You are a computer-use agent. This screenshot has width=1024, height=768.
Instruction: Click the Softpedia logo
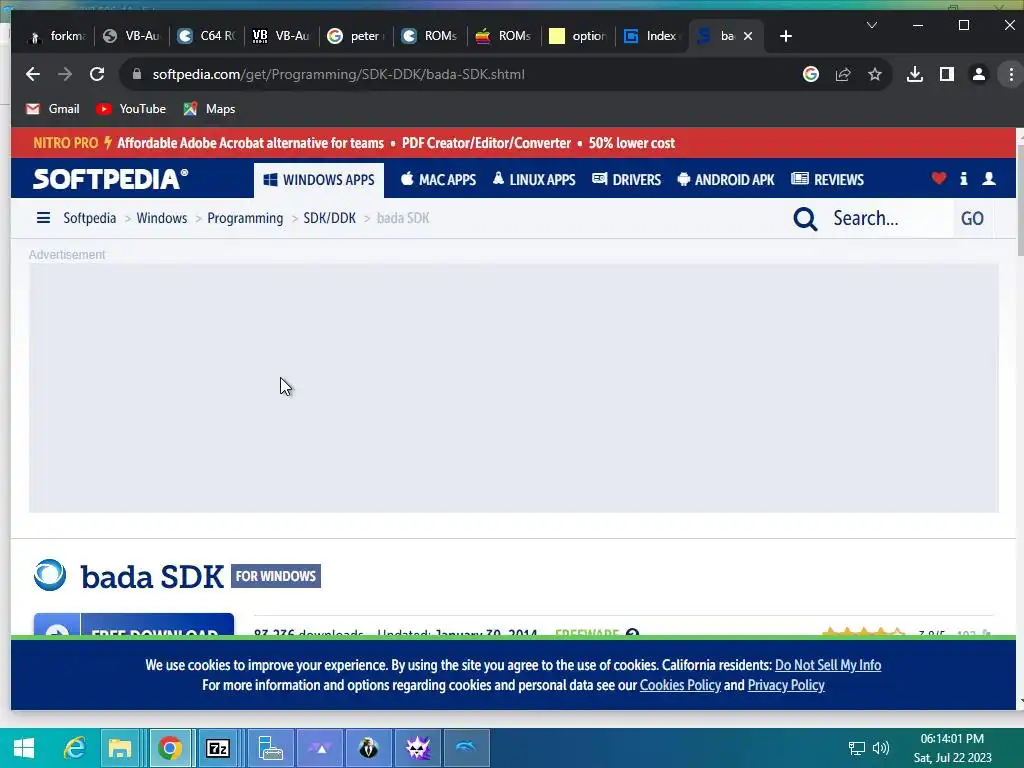point(110,179)
